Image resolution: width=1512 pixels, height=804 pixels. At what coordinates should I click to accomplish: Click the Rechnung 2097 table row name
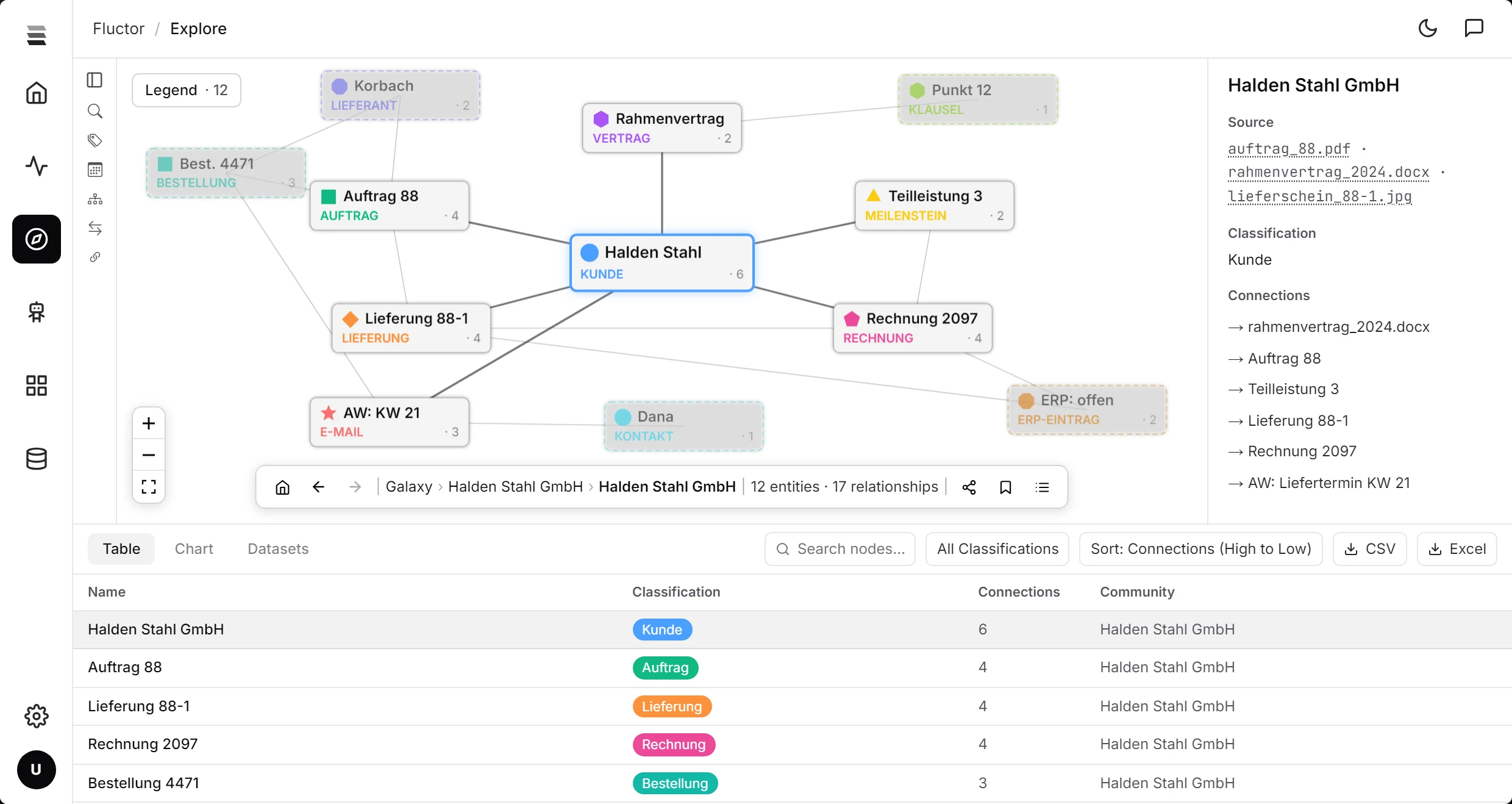click(x=143, y=744)
